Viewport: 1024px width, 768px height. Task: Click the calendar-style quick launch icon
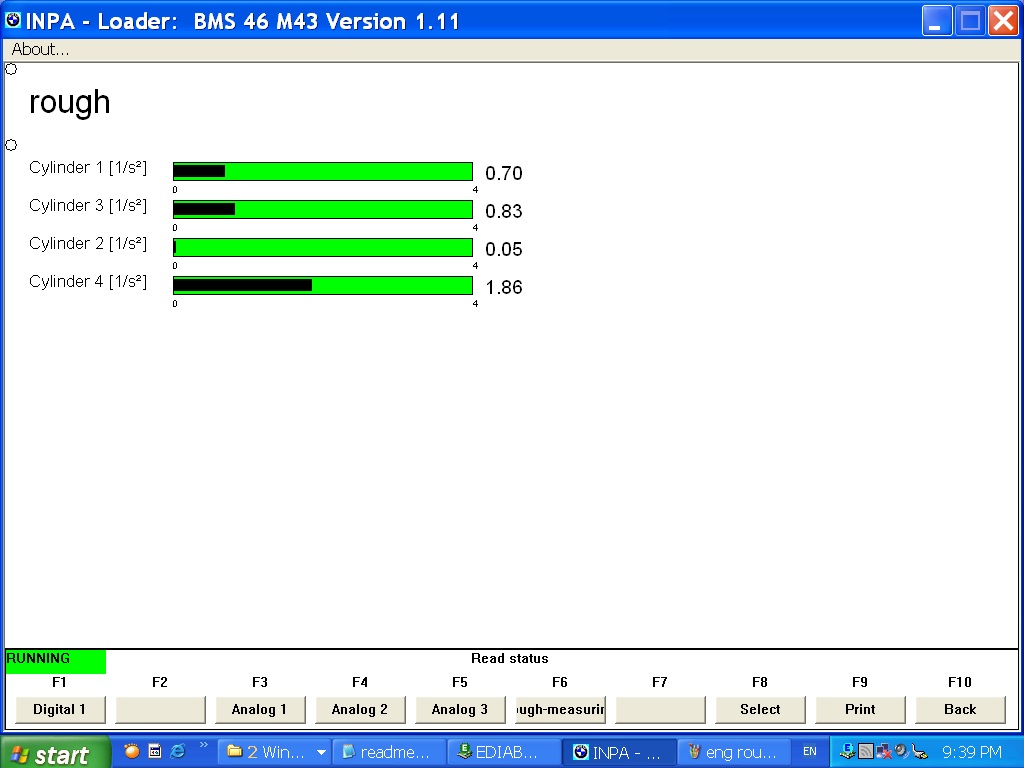pyautogui.click(x=155, y=752)
